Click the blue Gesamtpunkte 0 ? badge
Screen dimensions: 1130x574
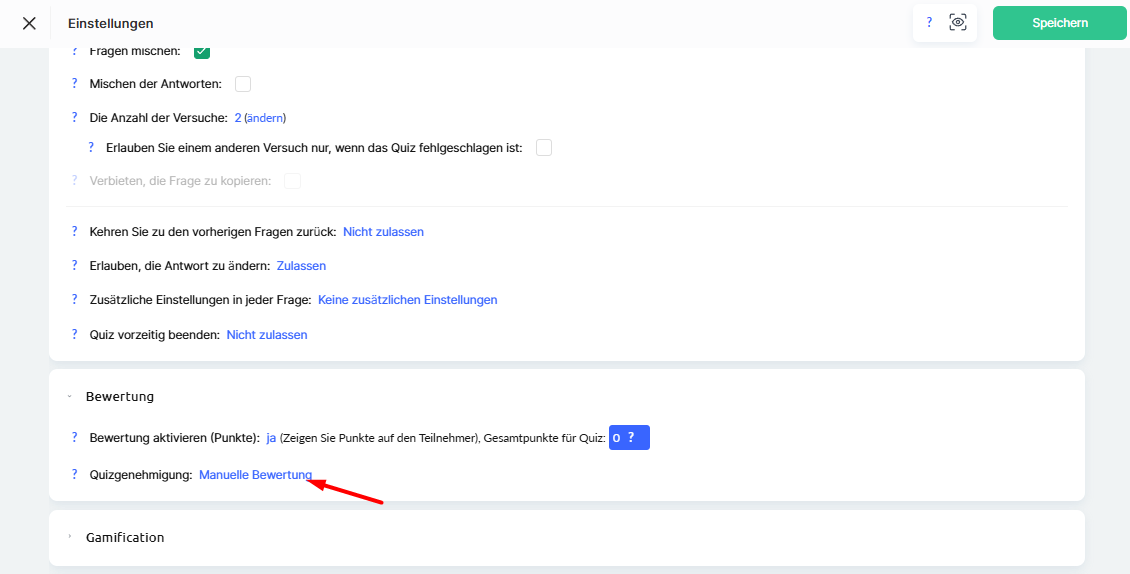(629, 438)
